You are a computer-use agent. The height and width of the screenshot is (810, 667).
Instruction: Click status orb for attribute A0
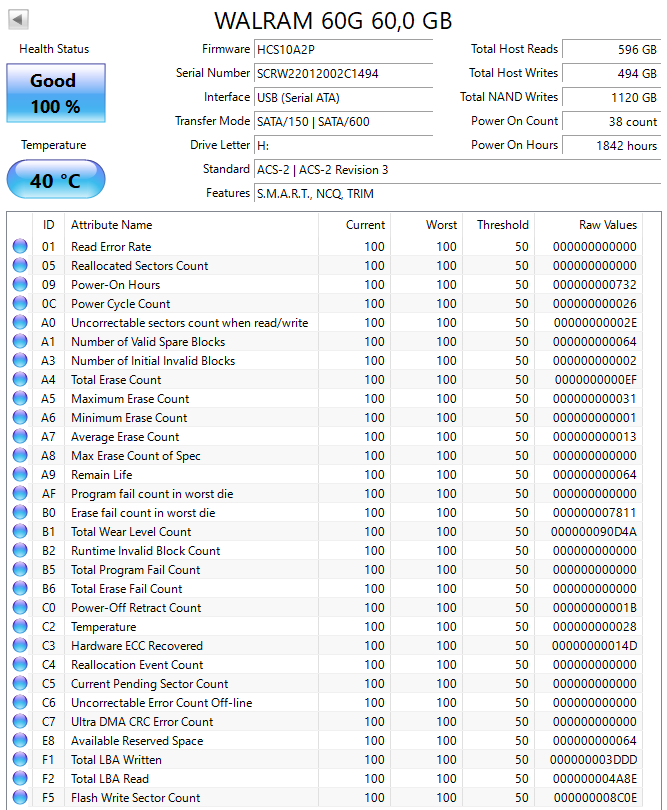pyautogui.click(x=20, y=322)
